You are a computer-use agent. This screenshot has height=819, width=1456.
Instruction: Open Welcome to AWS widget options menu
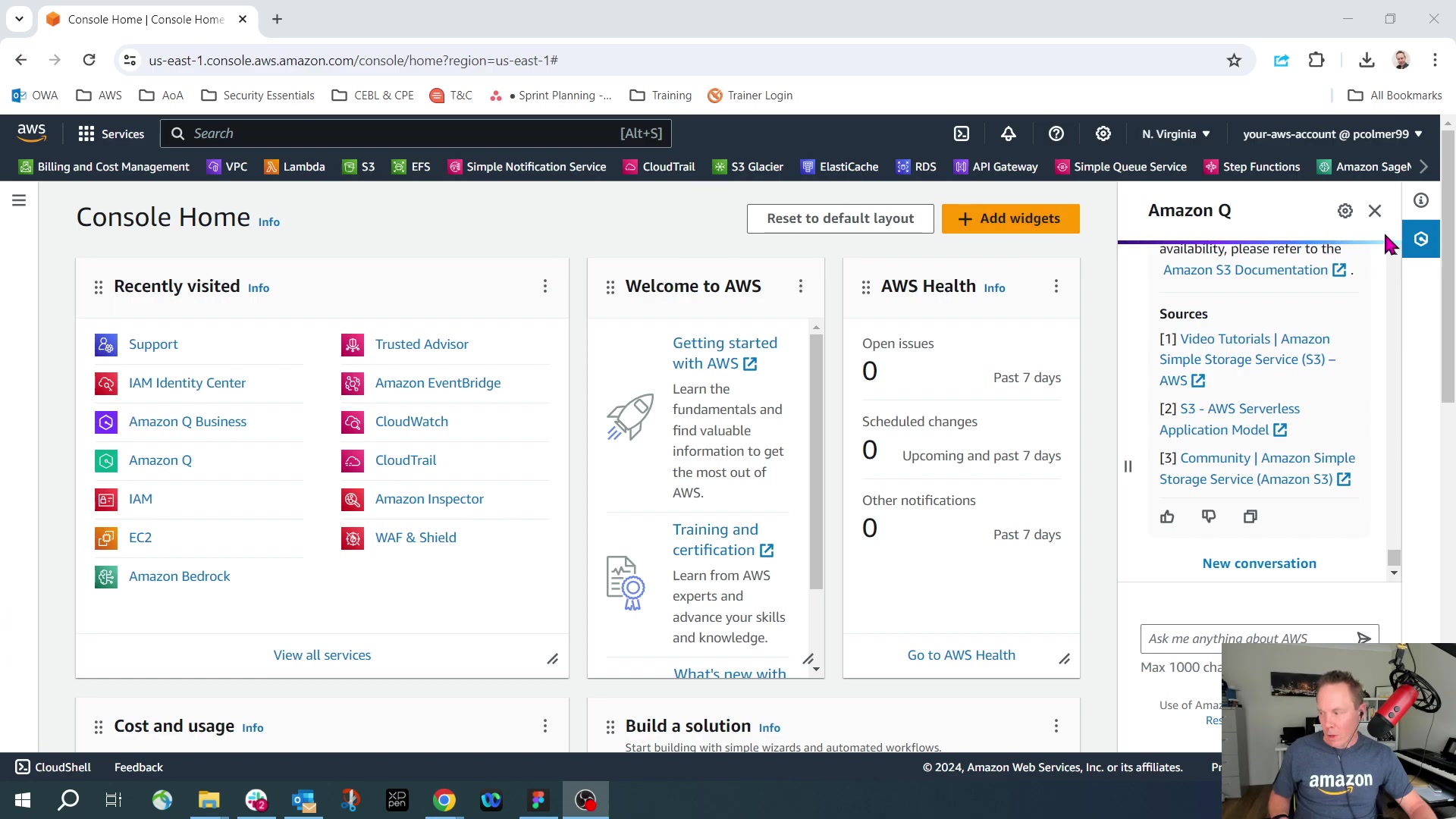[801, 287]
